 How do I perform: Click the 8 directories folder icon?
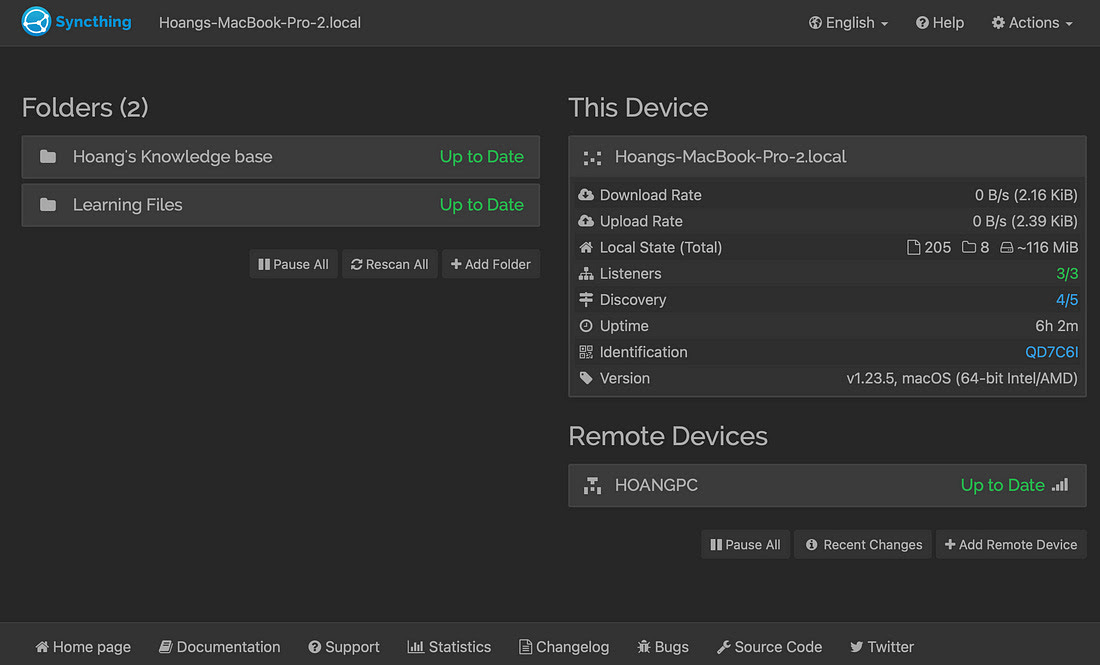969,247
